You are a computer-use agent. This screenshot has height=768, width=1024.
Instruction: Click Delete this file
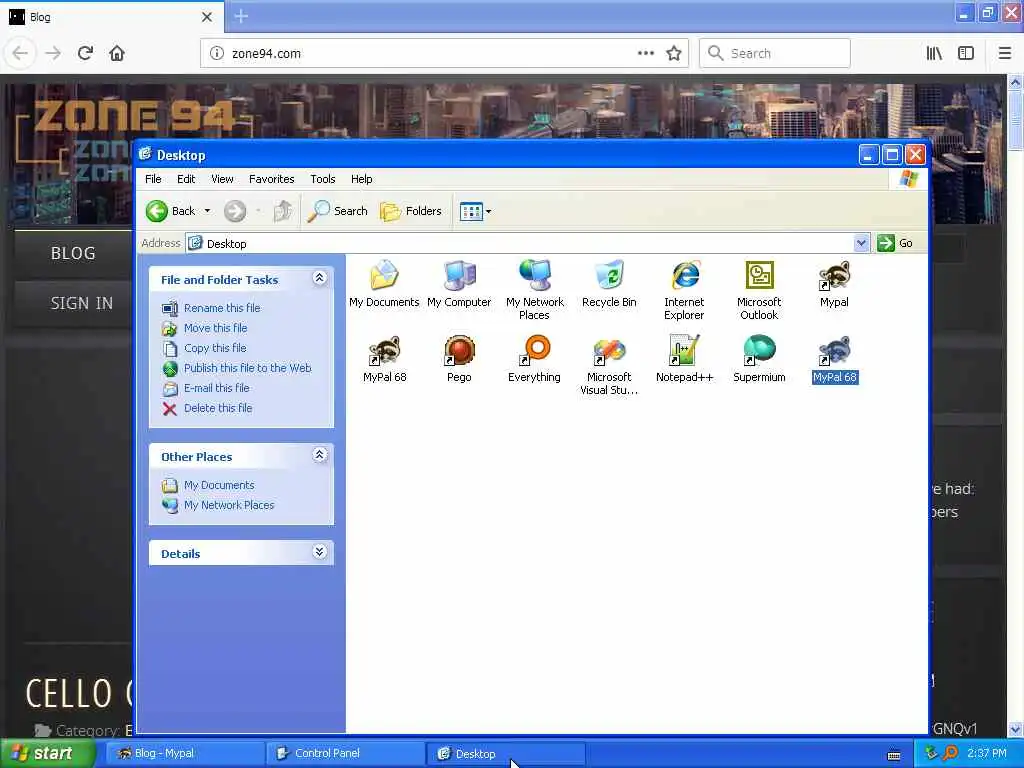point(218,408)
